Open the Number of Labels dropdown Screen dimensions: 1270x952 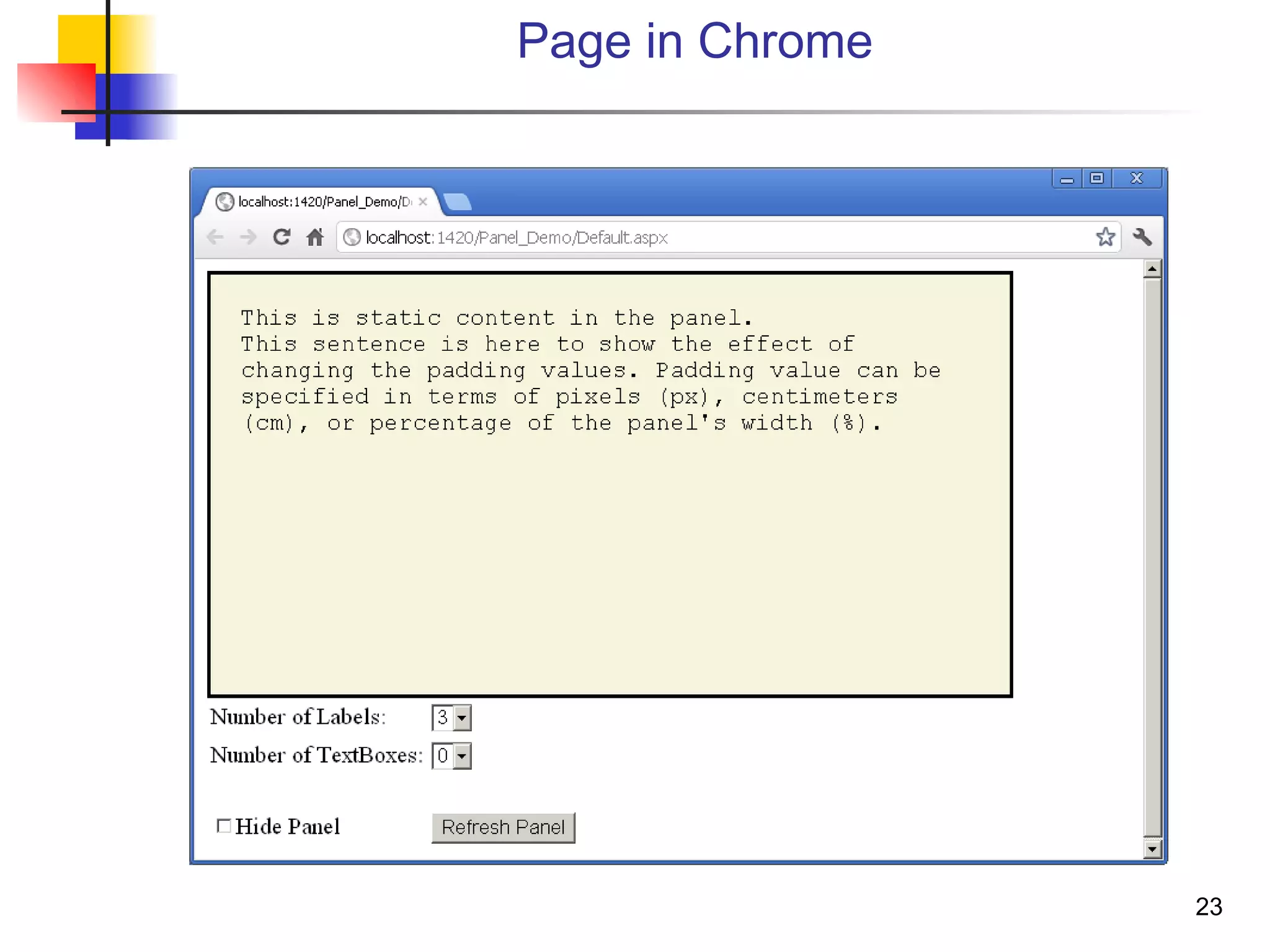(451, 718)
